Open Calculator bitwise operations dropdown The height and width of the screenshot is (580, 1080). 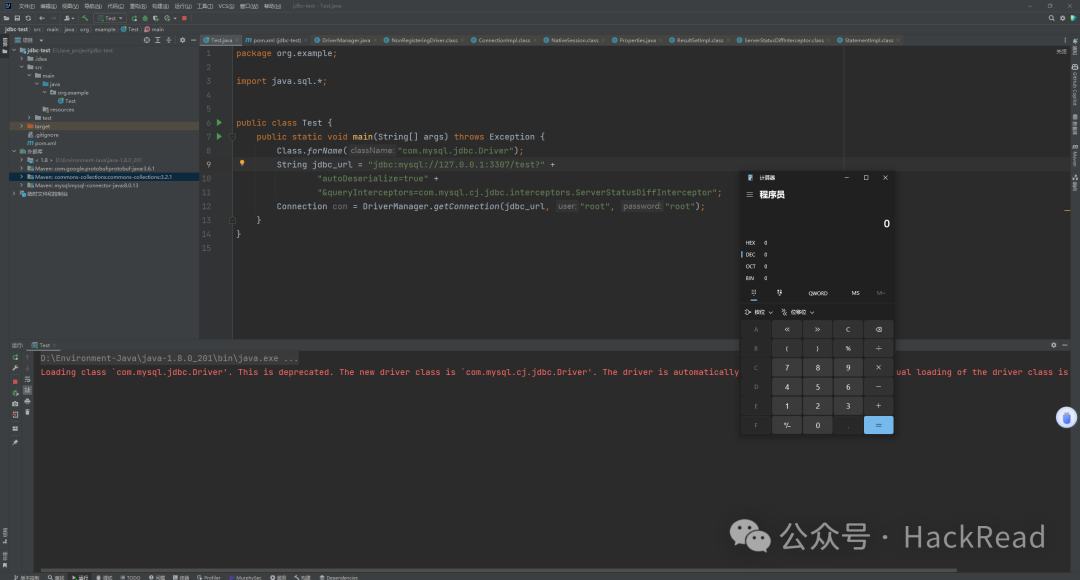[759, 312]
